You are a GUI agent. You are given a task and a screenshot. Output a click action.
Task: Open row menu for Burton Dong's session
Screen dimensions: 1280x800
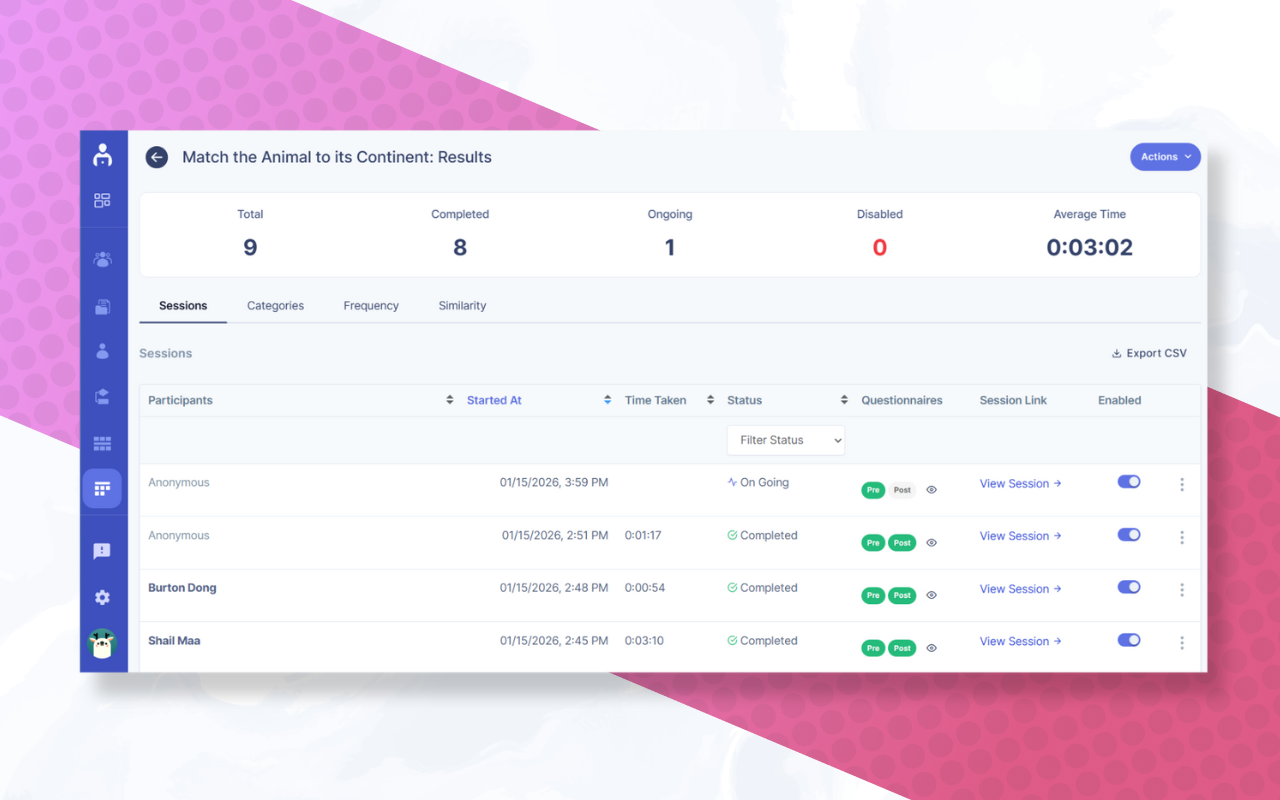coord(1182,590)
